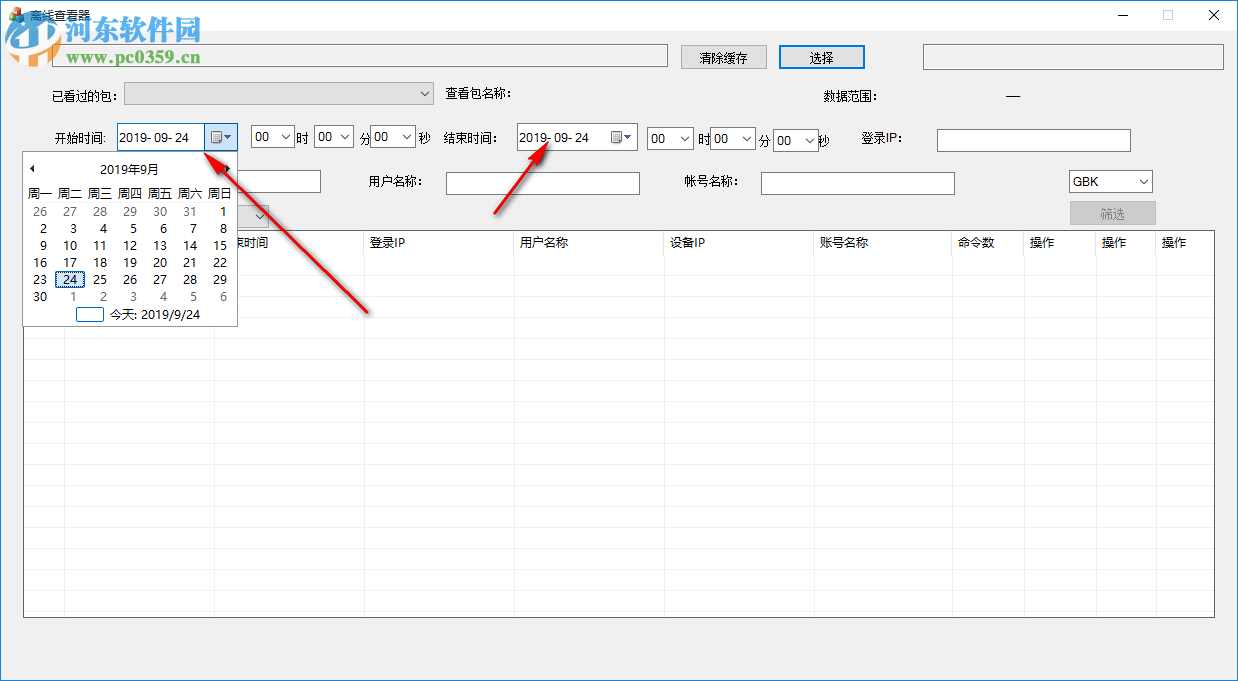Close the 离线查看器 window
The width and height of the screenshot is (1238, 681).
1214,15
